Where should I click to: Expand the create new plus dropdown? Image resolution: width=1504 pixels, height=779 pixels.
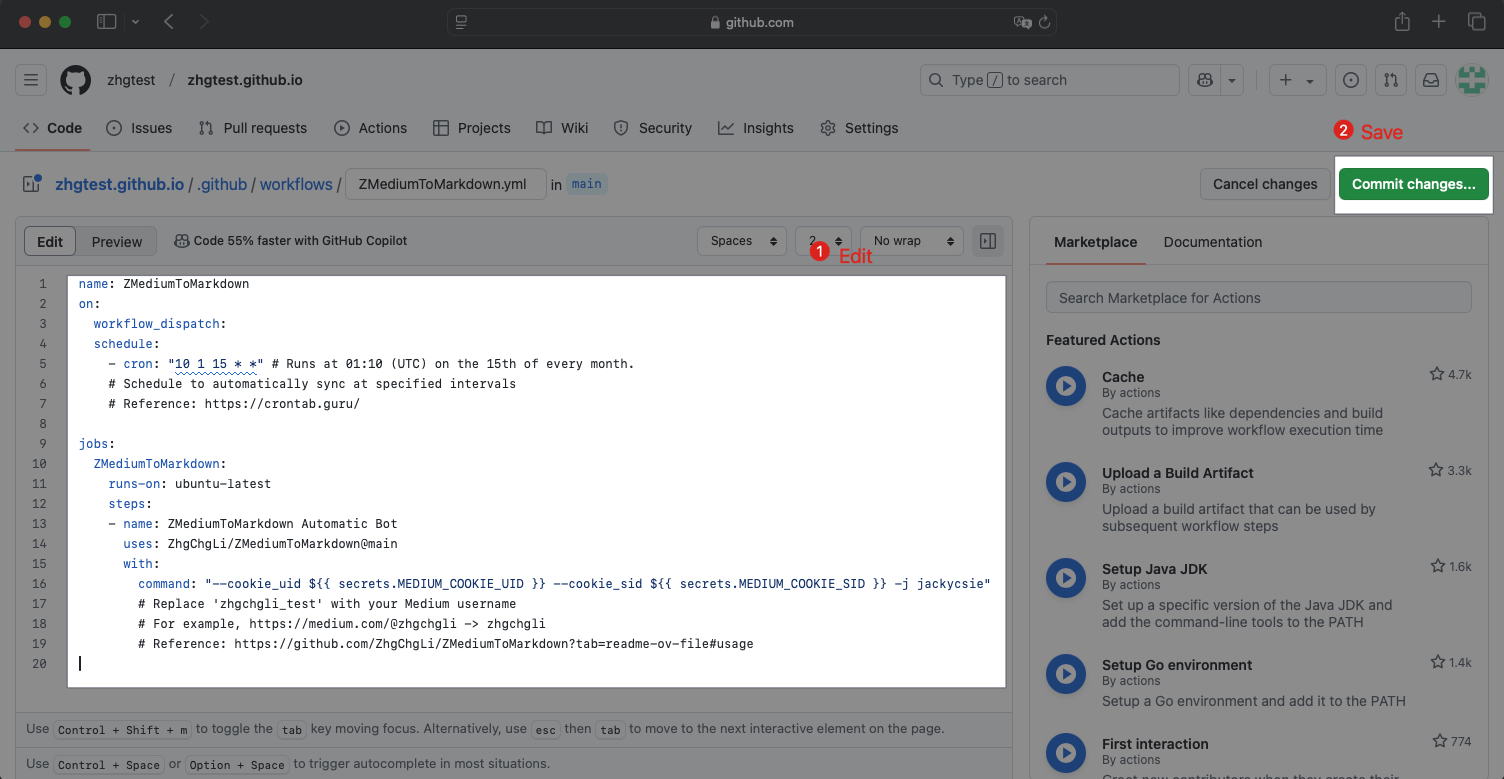coord(1297,80)
